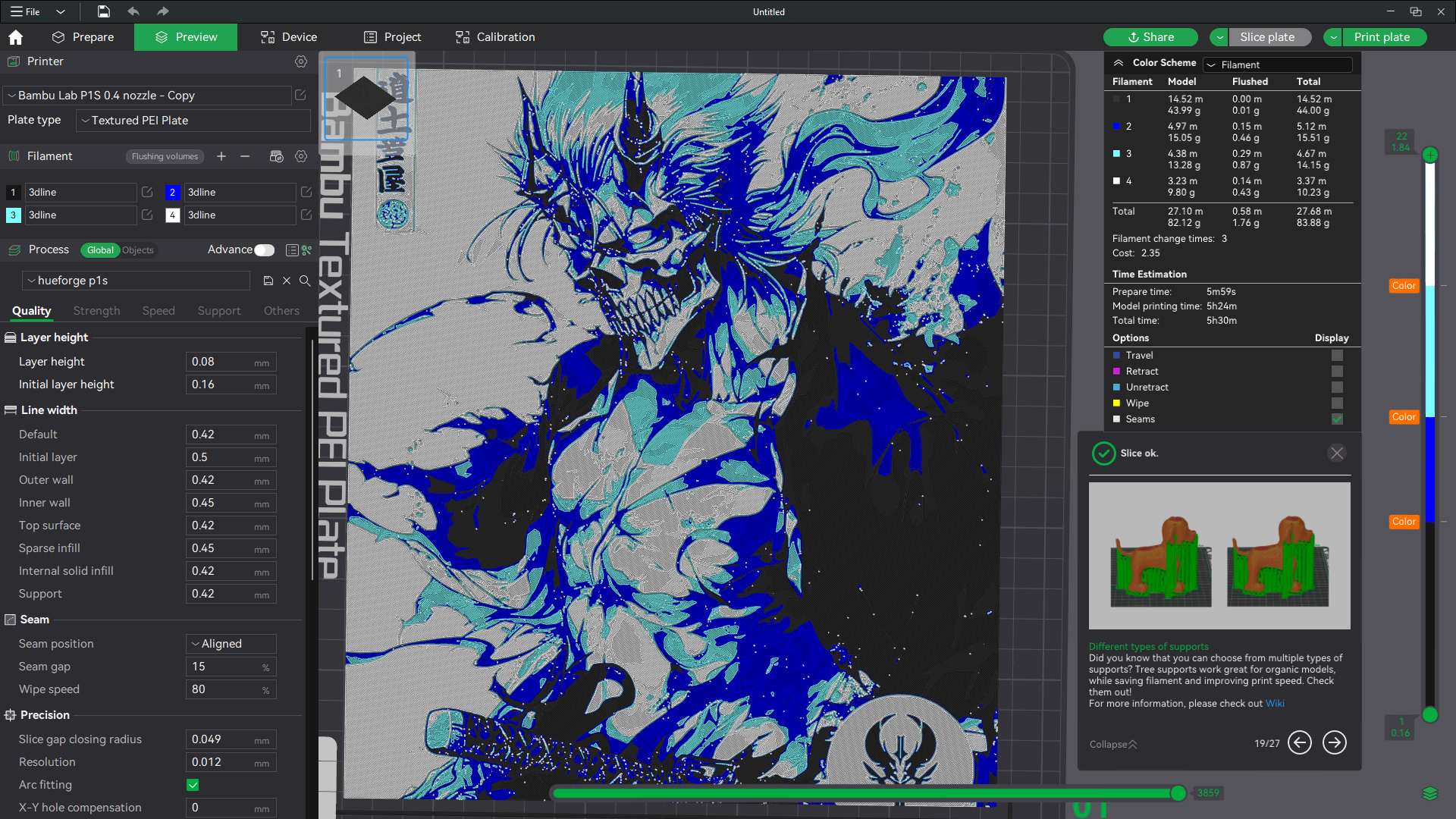Open the Color Scheme Filament dropdown
This screenshot has height=819, width=1456.
(1278, 64)
